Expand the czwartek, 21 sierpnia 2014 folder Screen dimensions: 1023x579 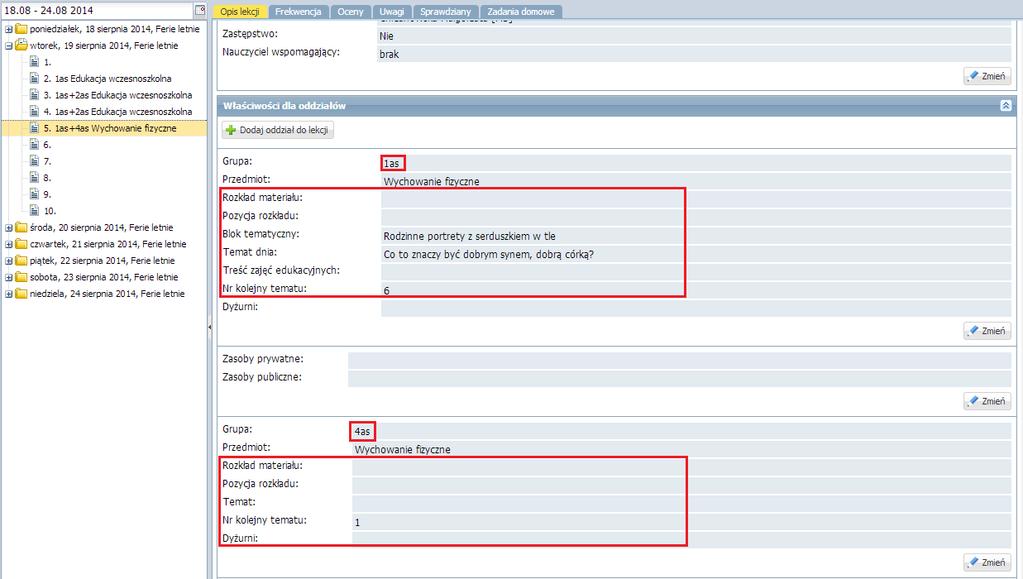click(x=8, y=244)
